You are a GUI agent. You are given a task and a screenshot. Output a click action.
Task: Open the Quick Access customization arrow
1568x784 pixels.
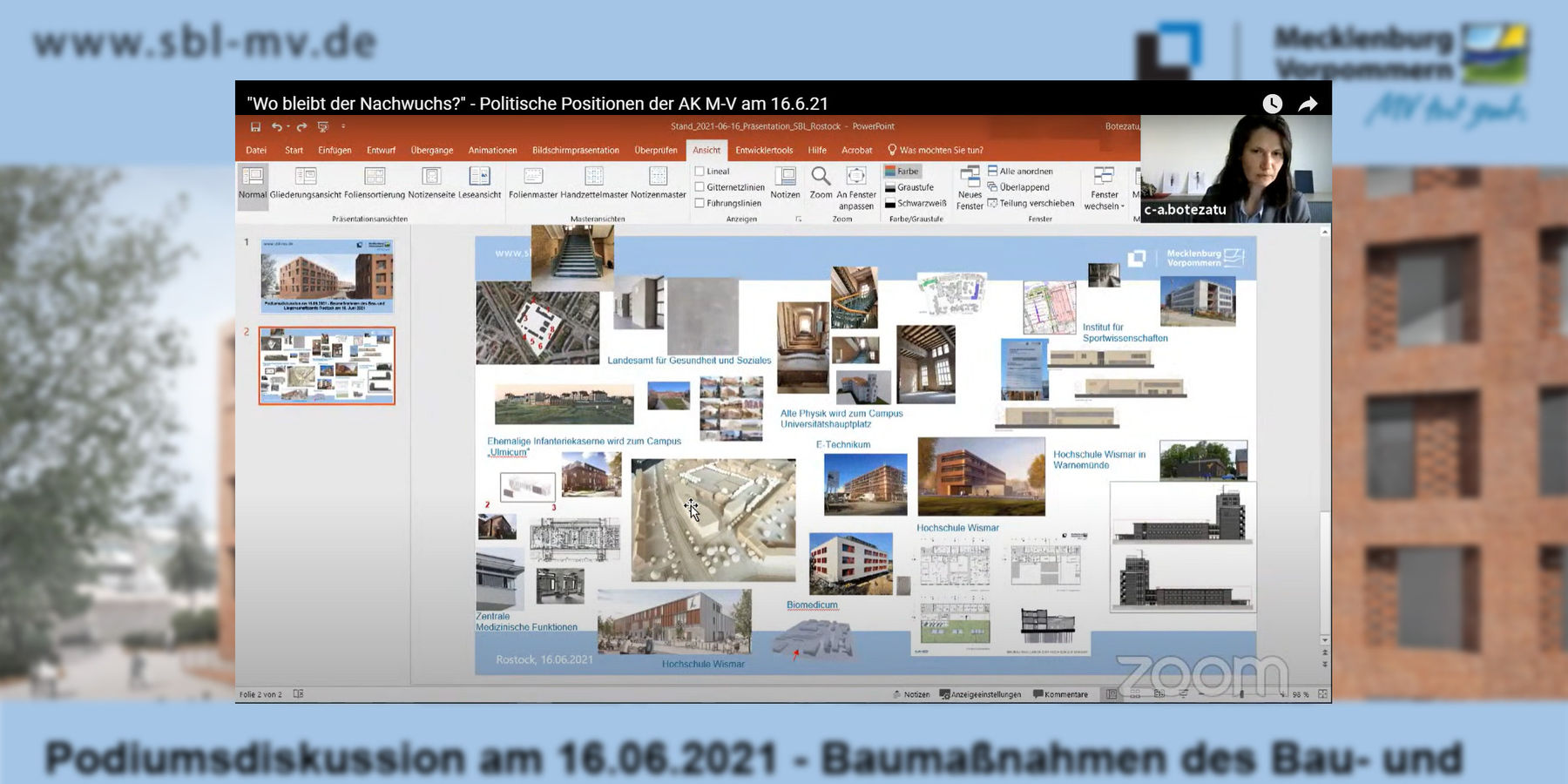(x=343, y=126)
